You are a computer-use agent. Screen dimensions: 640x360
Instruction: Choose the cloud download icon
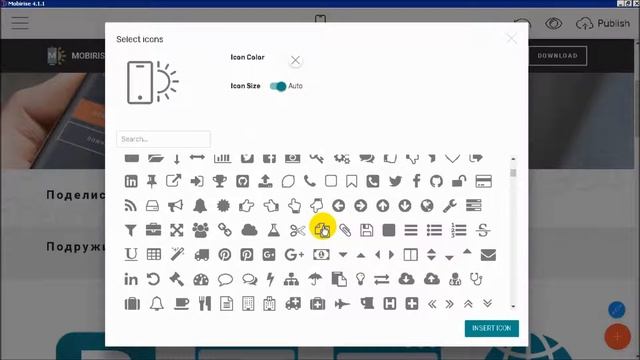[406, 279]
